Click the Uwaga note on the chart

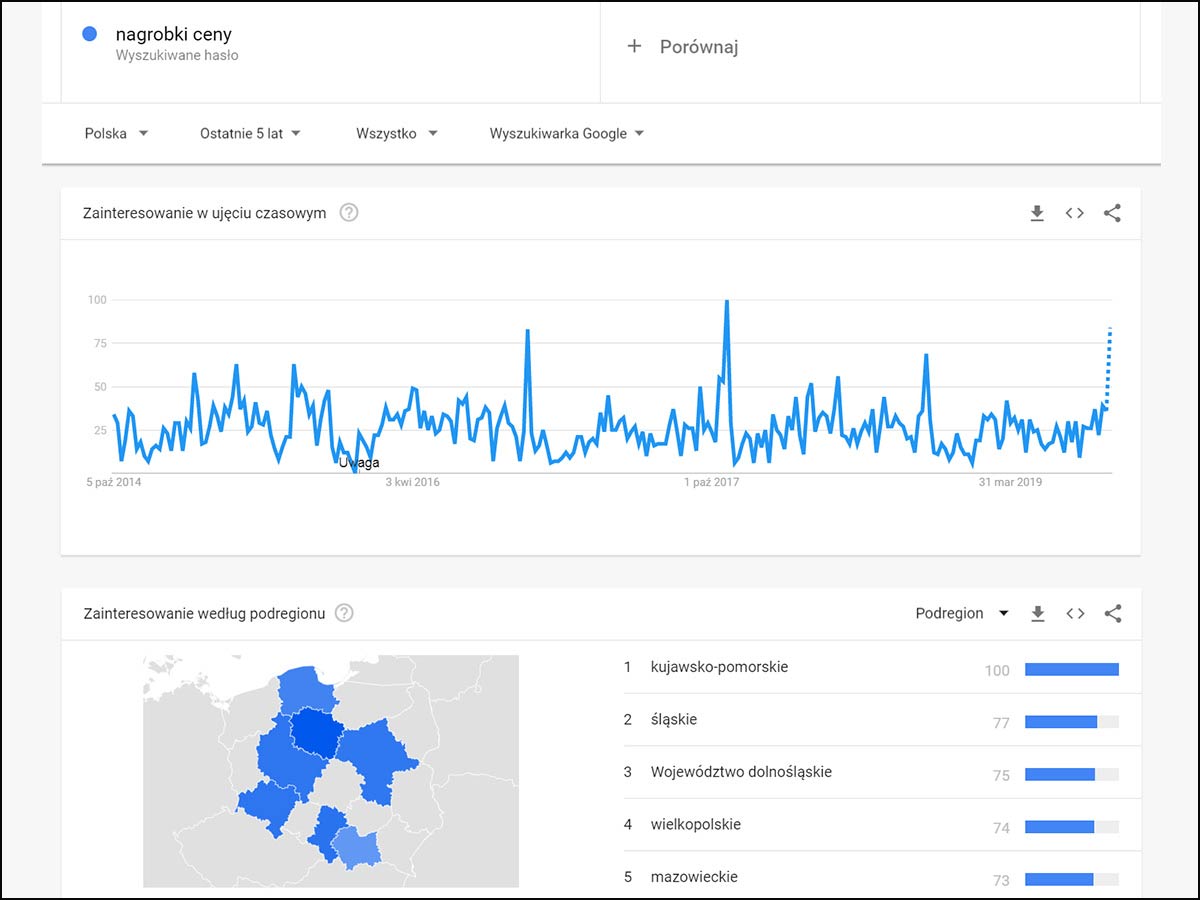pyautogui.click(x=359, y=463)
